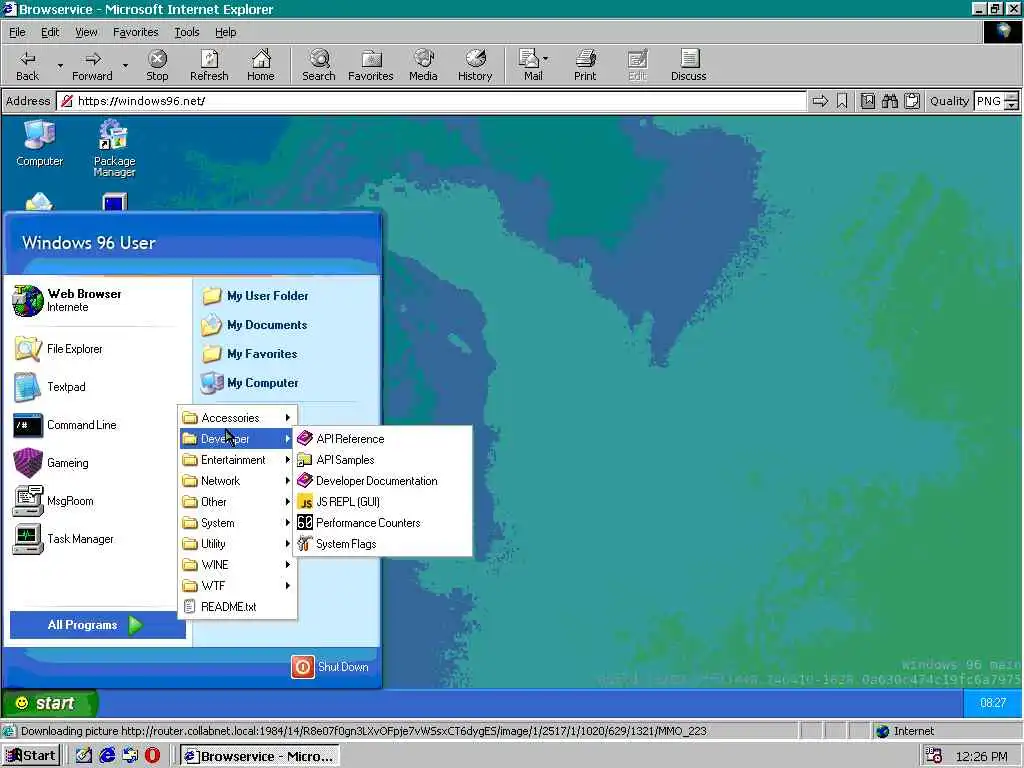Viewport: 1024px width, 768px height.
Task: Open the Tools menu
Action: (186, 32)
